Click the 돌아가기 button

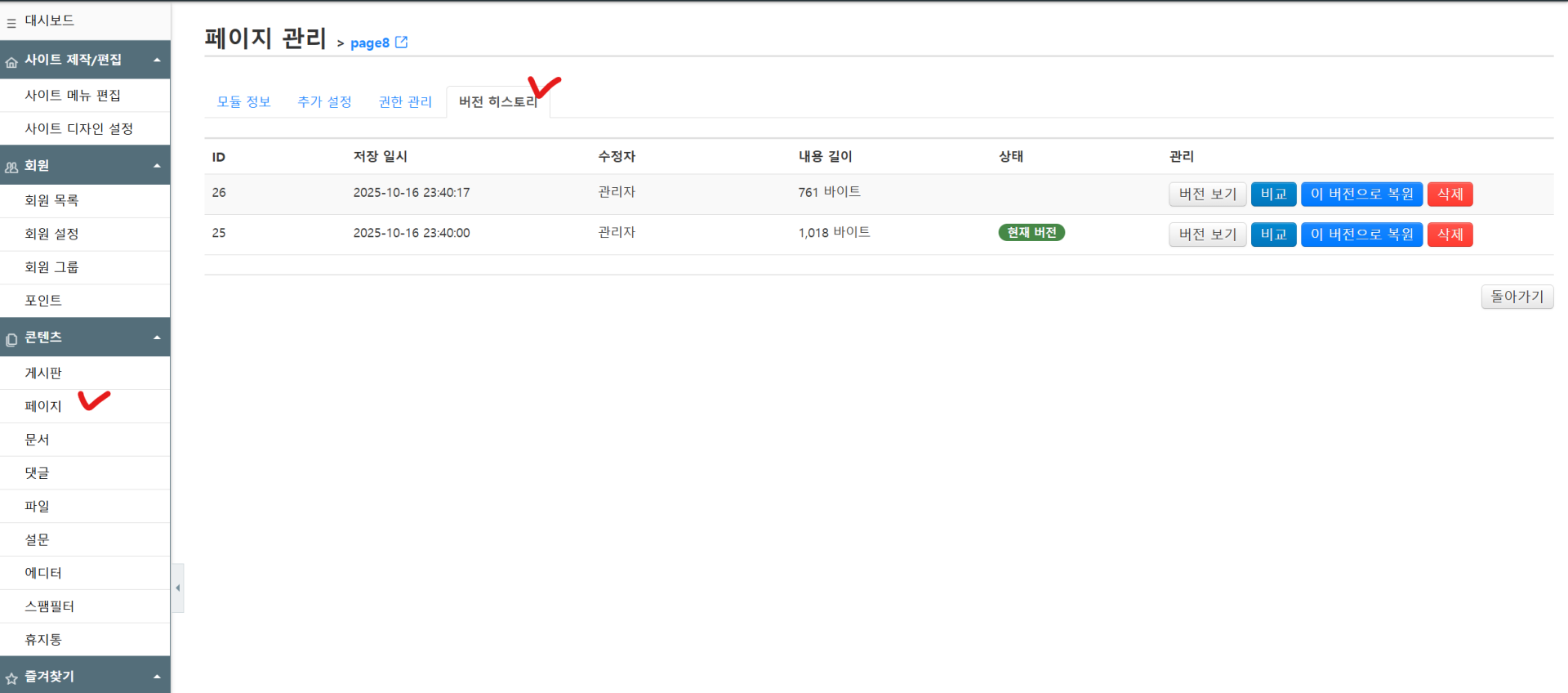[1517, 297]
